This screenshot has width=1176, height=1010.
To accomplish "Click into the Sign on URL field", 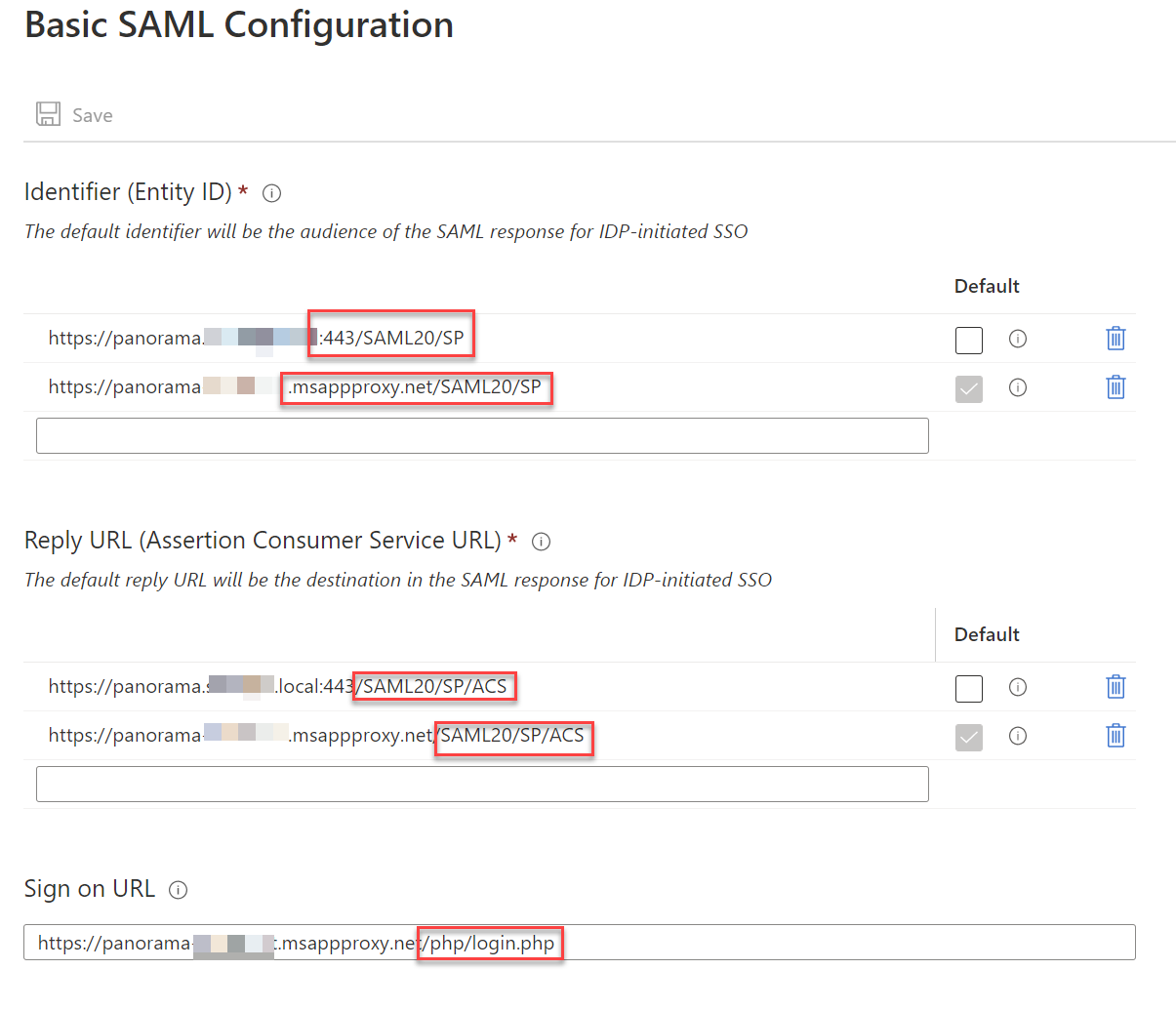I will click(580, 943).
